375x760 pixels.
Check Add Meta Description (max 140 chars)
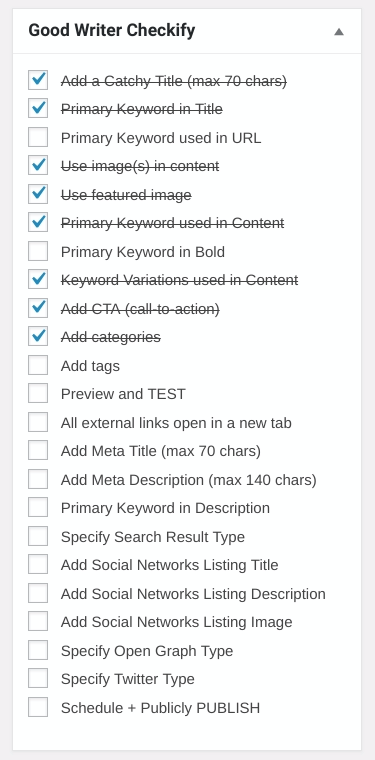(38, 479)
